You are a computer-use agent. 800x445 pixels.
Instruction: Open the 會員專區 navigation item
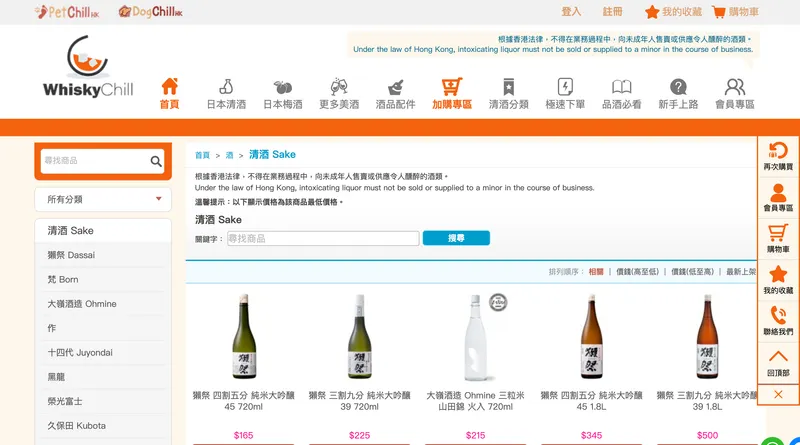point(735,93)
